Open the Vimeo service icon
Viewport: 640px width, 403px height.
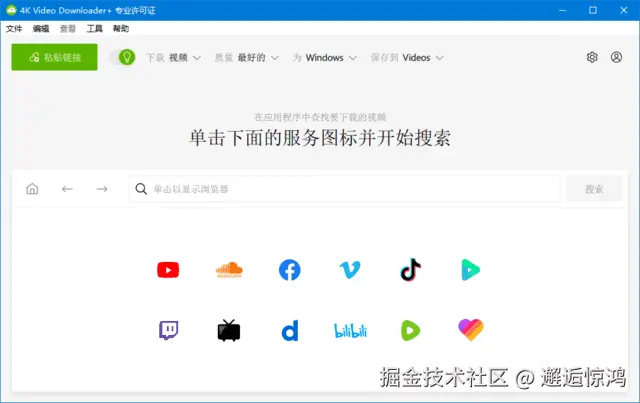[x=350, y=270]
